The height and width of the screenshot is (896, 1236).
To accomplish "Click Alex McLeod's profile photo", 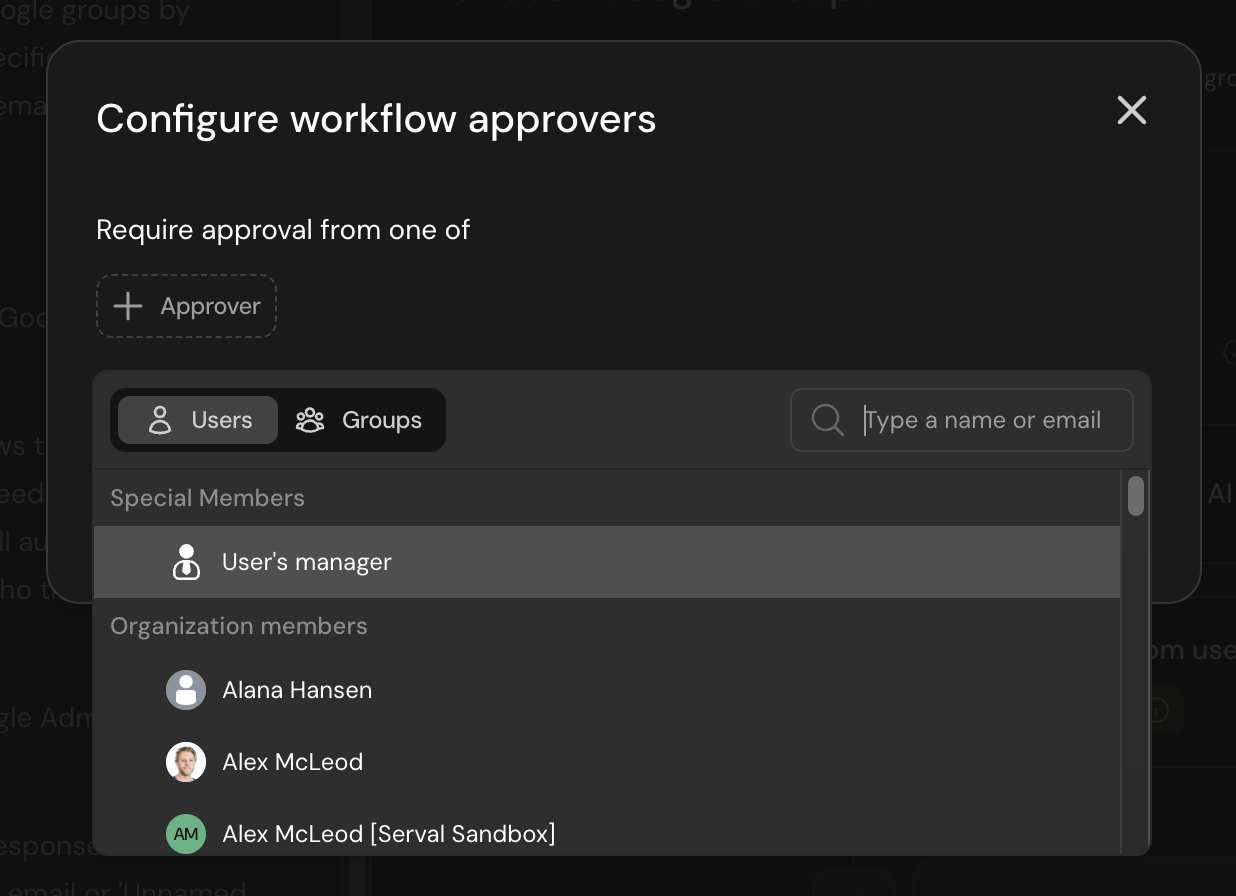I will (x=186, y=762).
